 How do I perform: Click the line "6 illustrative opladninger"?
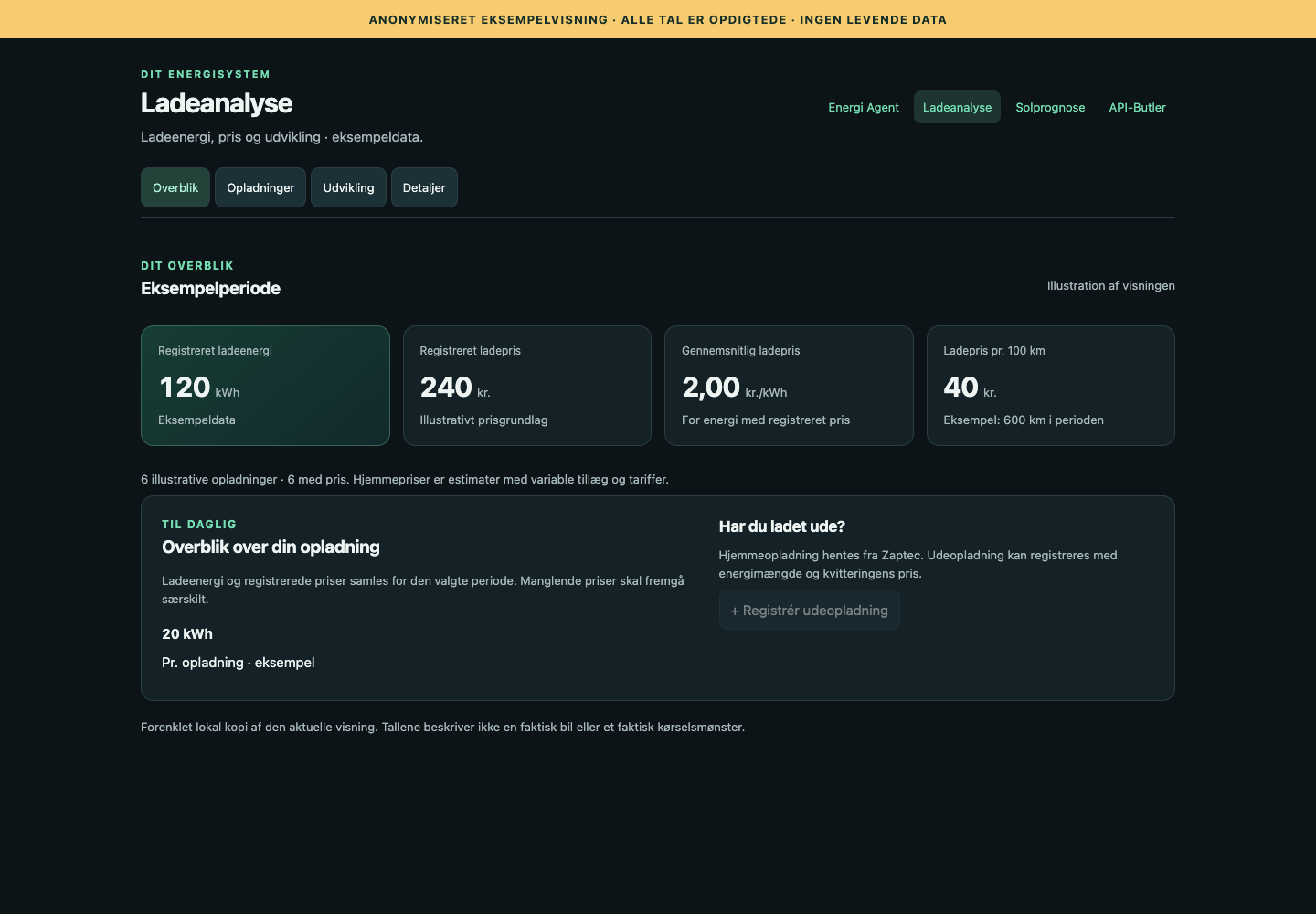(x=209, y=480)
